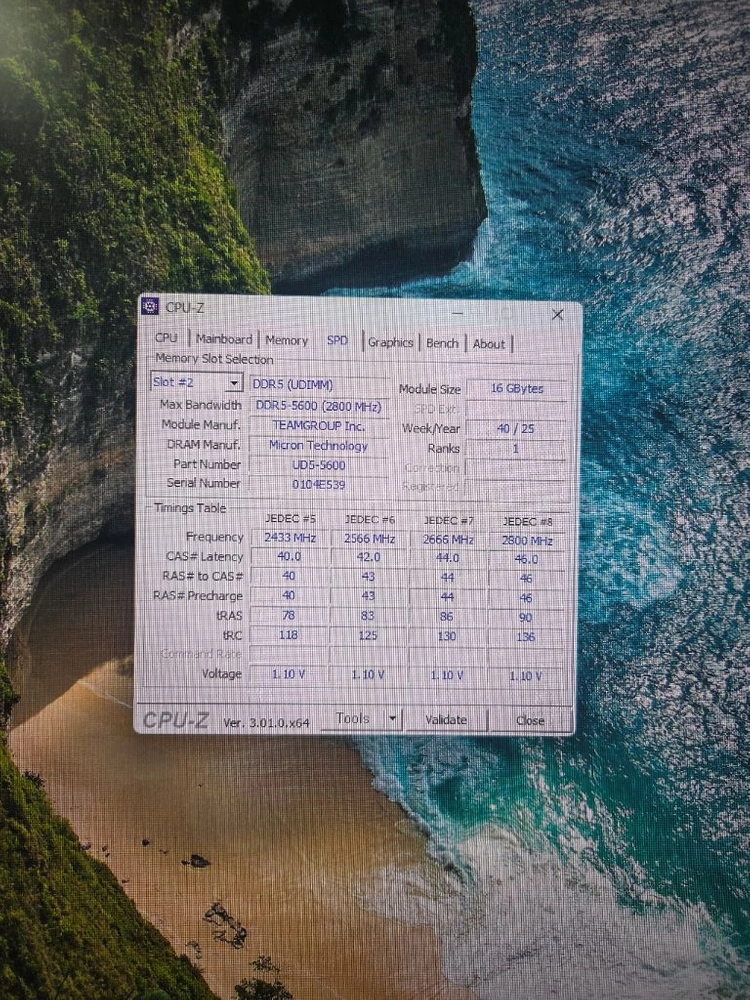The image size is (750, 1000).
Task: Click the DDR5-5600 (2800 MHz) bandwidth value
Action: tap(318, 406)
